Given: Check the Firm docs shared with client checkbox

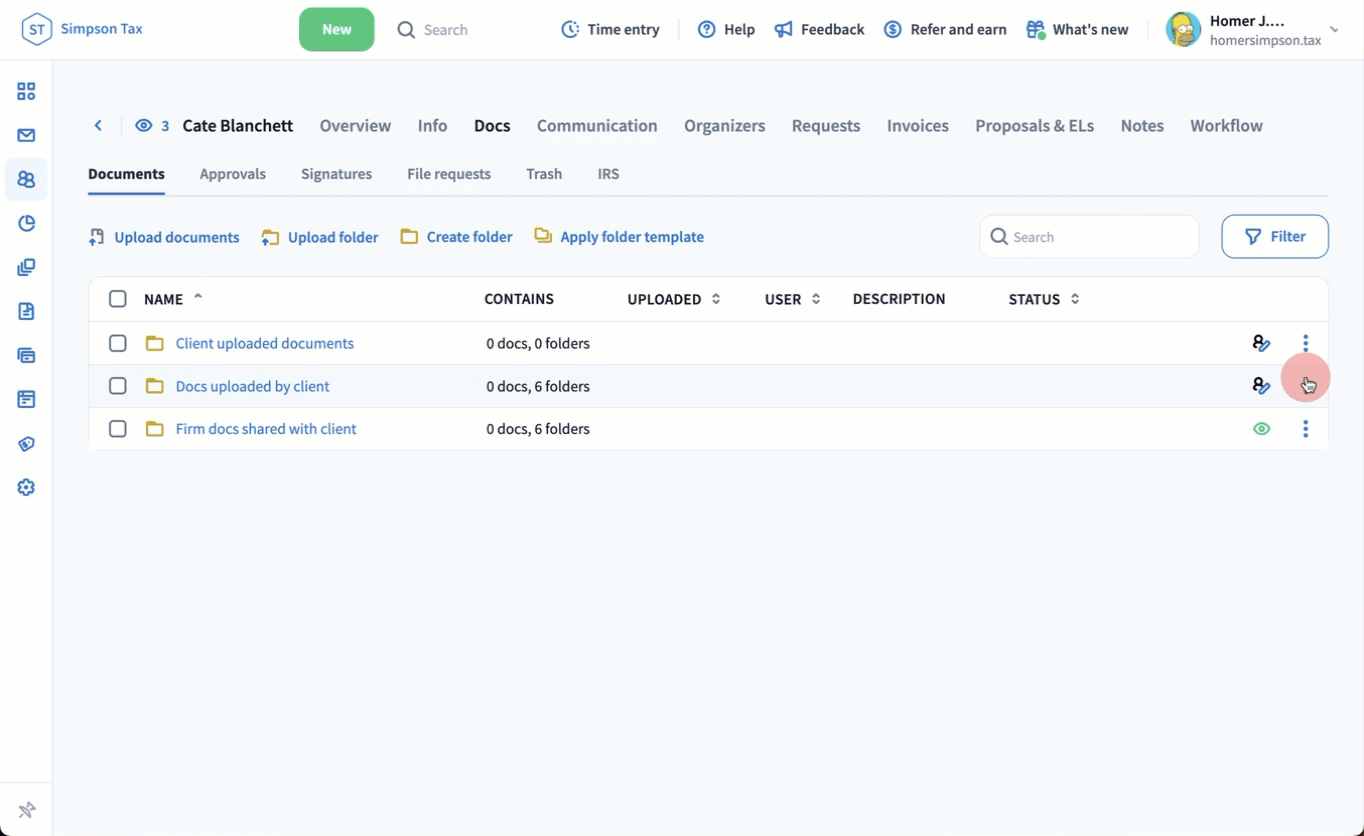Looking at the screenshot, I should (x=118, y=429).
